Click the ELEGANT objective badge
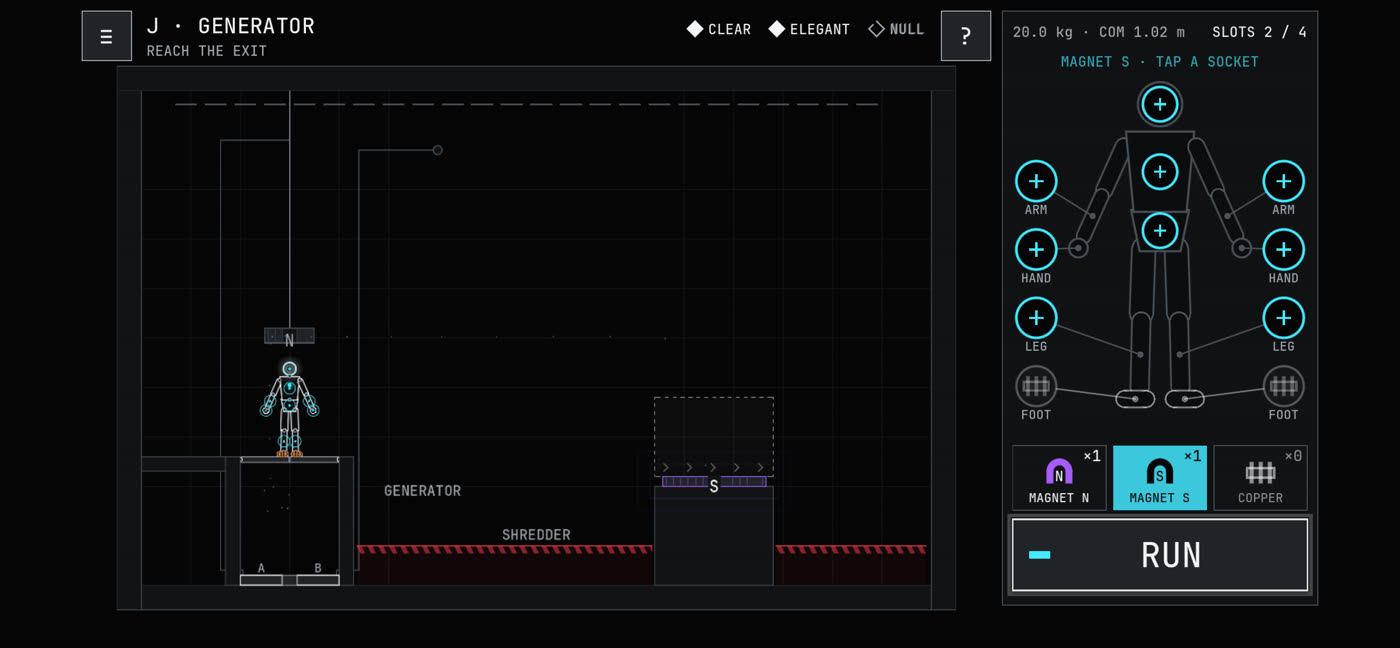 click(x=809, y=30)
